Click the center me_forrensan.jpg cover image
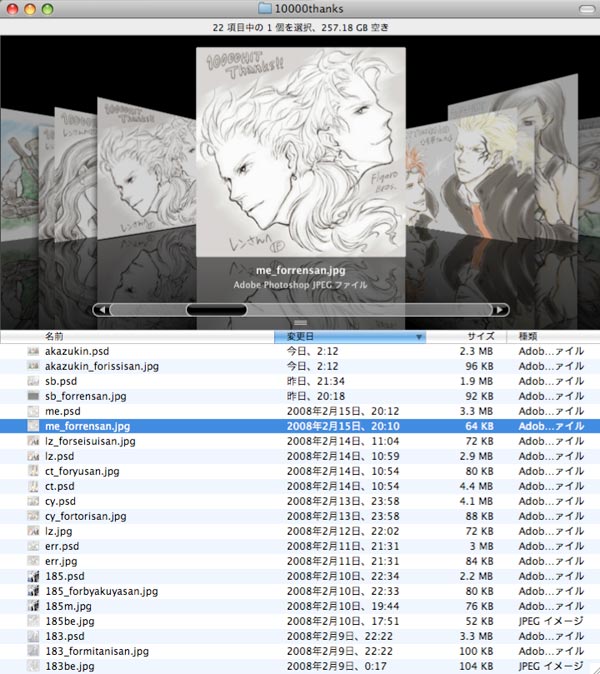The image size is (600, 674). [x=301, y=152]
